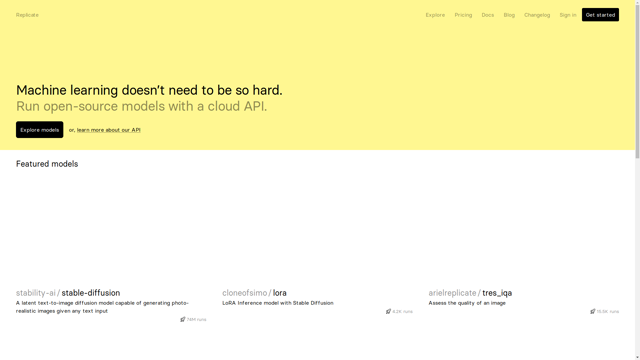Click 'Machine learning doesn't need to be so hard.'
640x360 pixels.
point(149,90)
